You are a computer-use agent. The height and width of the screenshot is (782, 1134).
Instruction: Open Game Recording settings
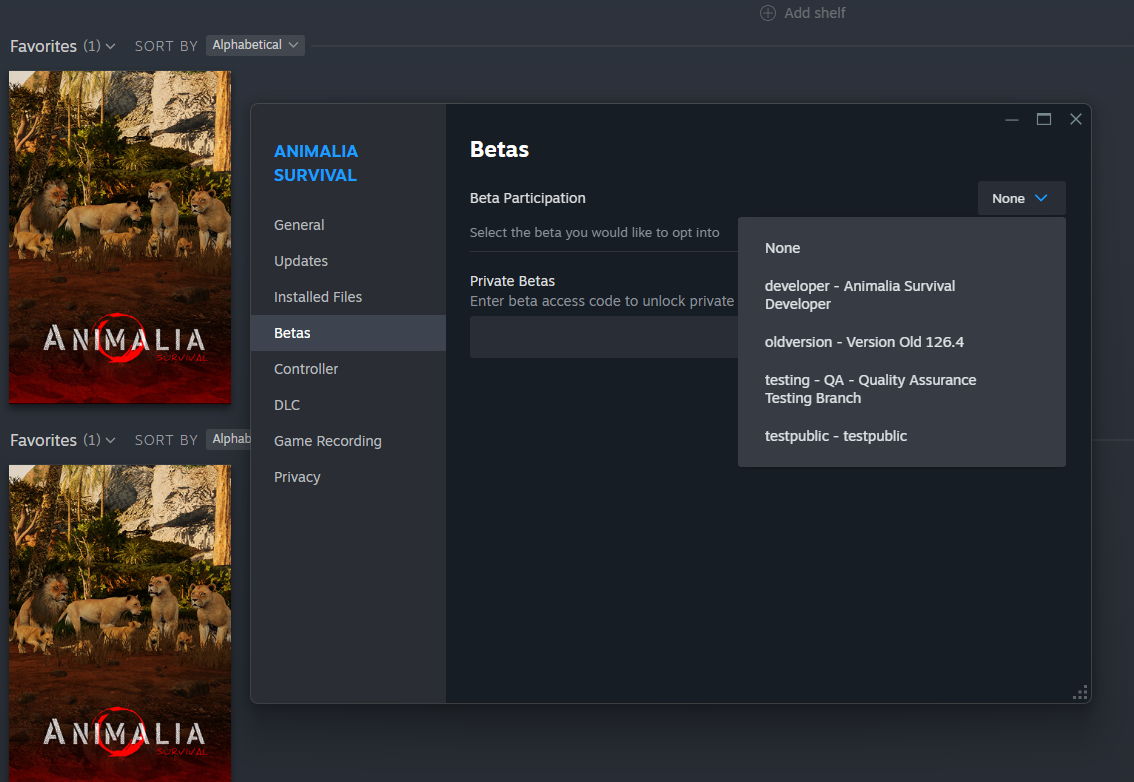pos(327,440)
